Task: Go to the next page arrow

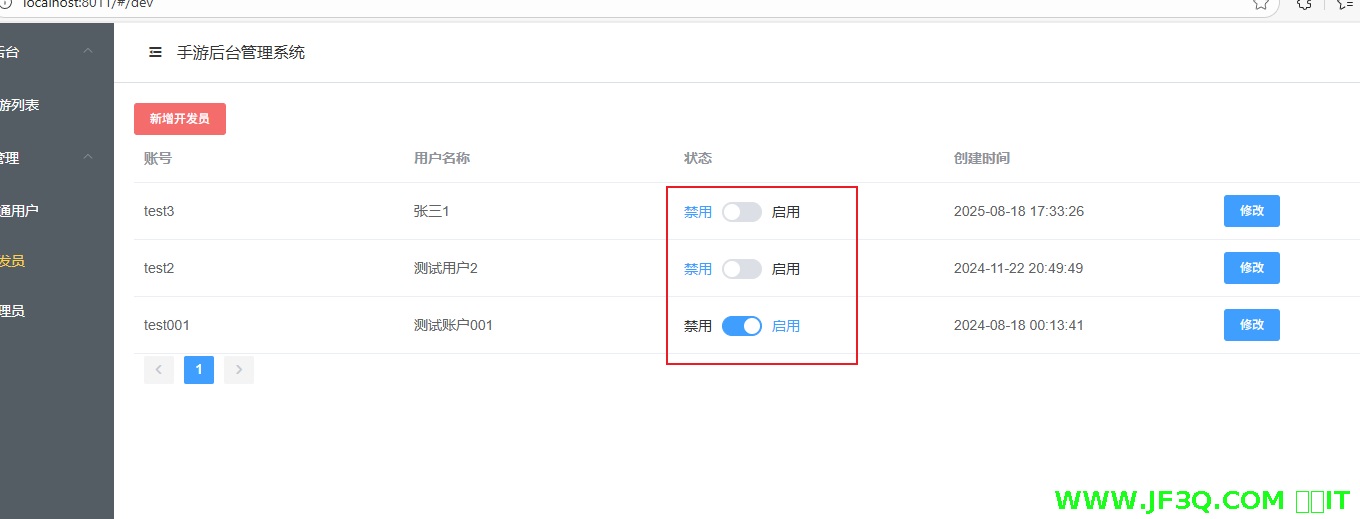Action: tap(239, 370)
